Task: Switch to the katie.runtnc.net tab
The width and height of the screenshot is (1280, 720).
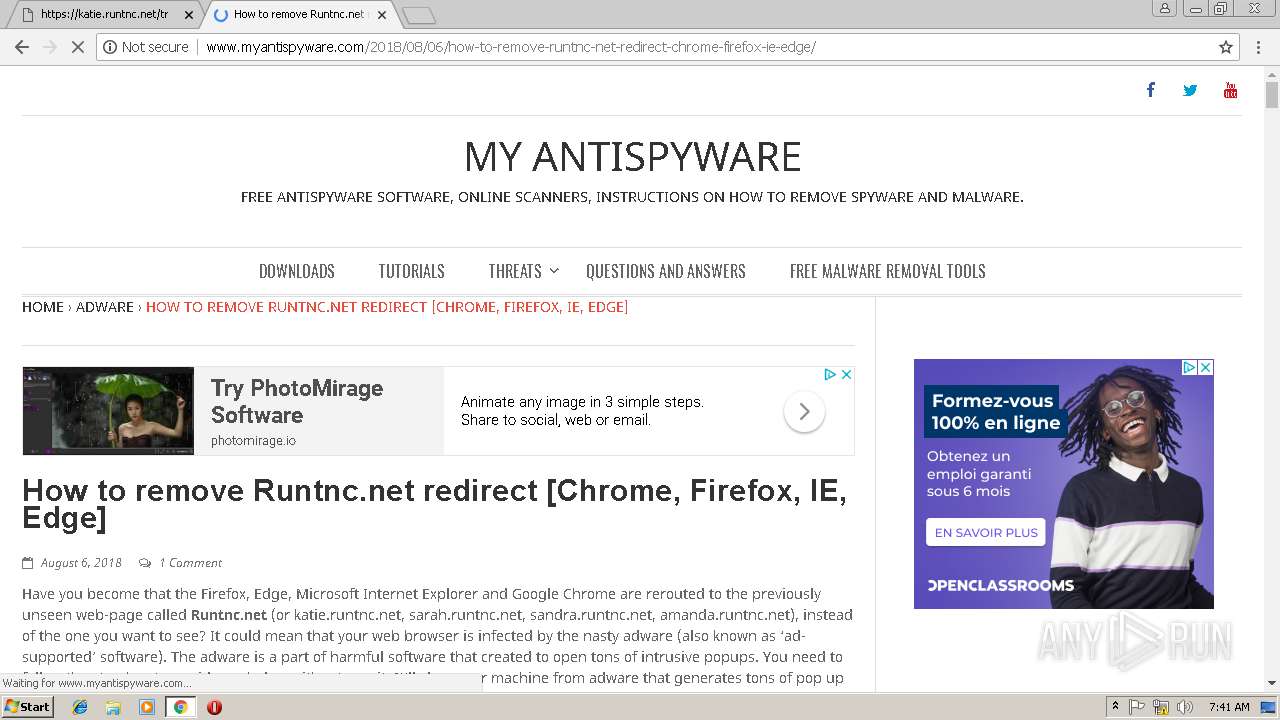Action: (x=104, y=15)
